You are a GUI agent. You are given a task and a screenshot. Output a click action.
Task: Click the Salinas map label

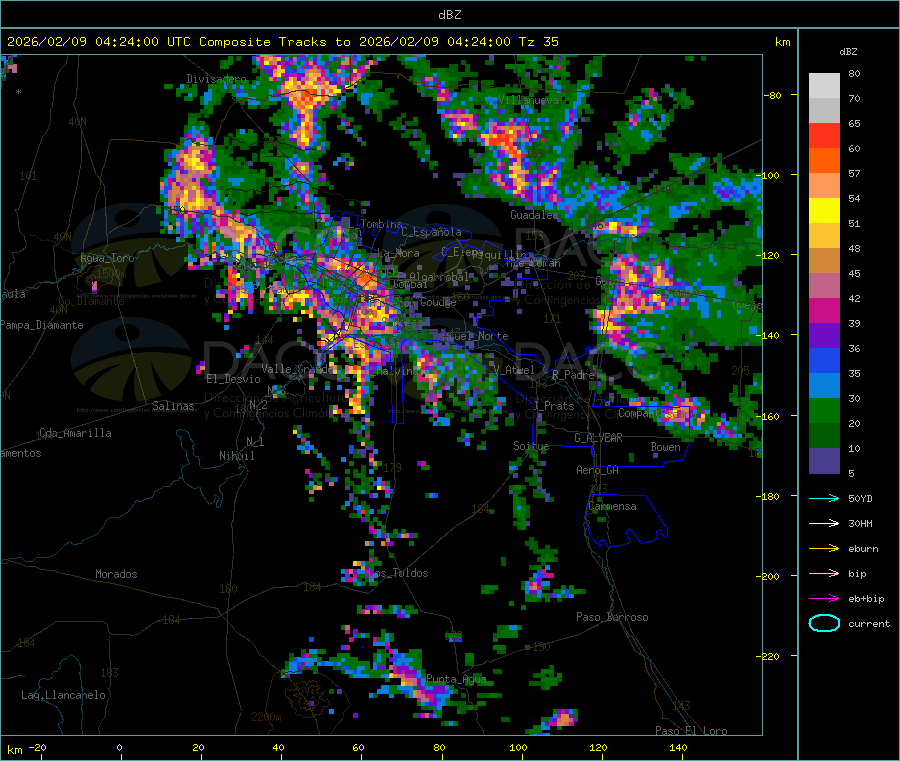[173, 406]
